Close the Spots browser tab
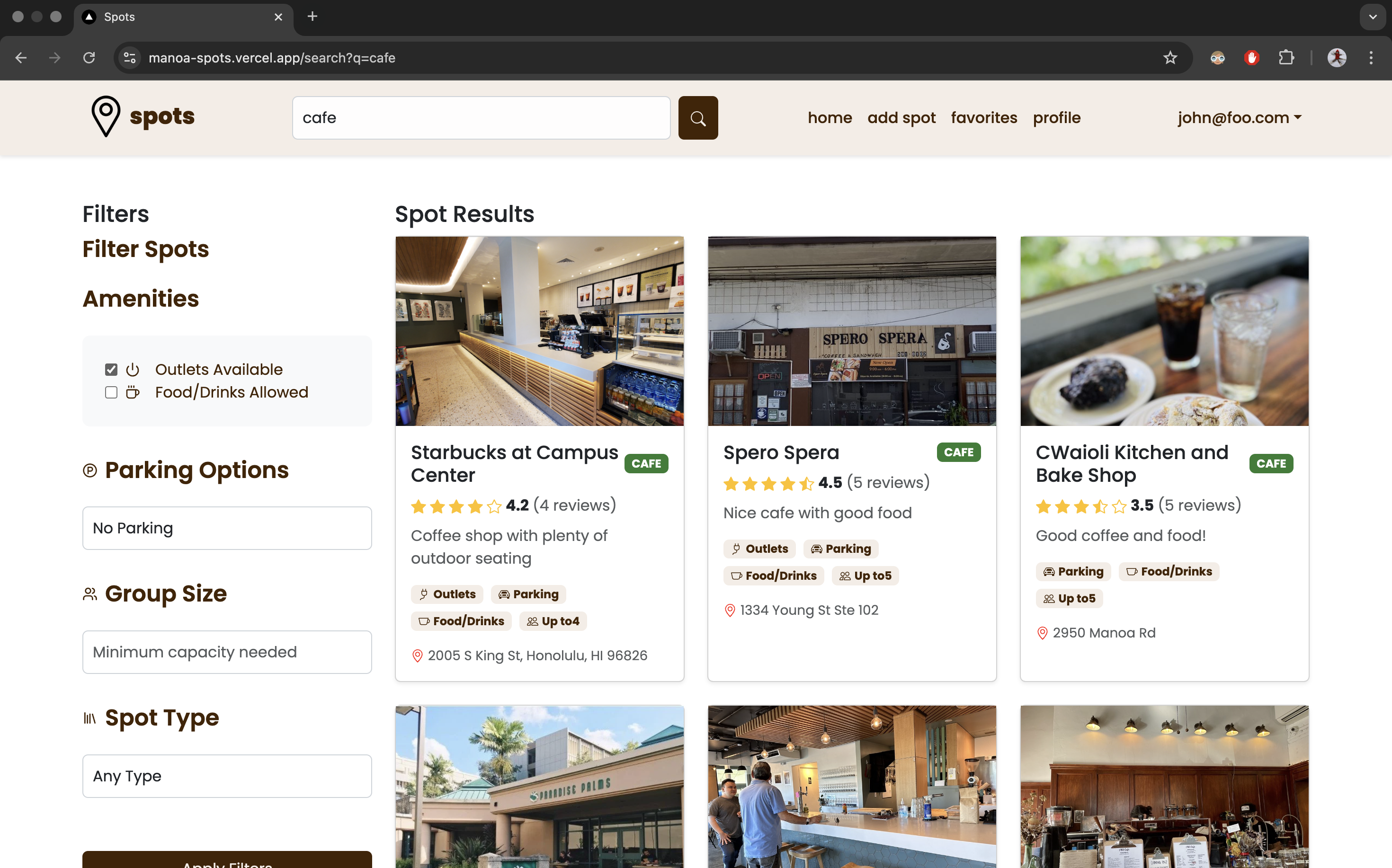This screenshot has height=868, width=1392. [278, 17]
